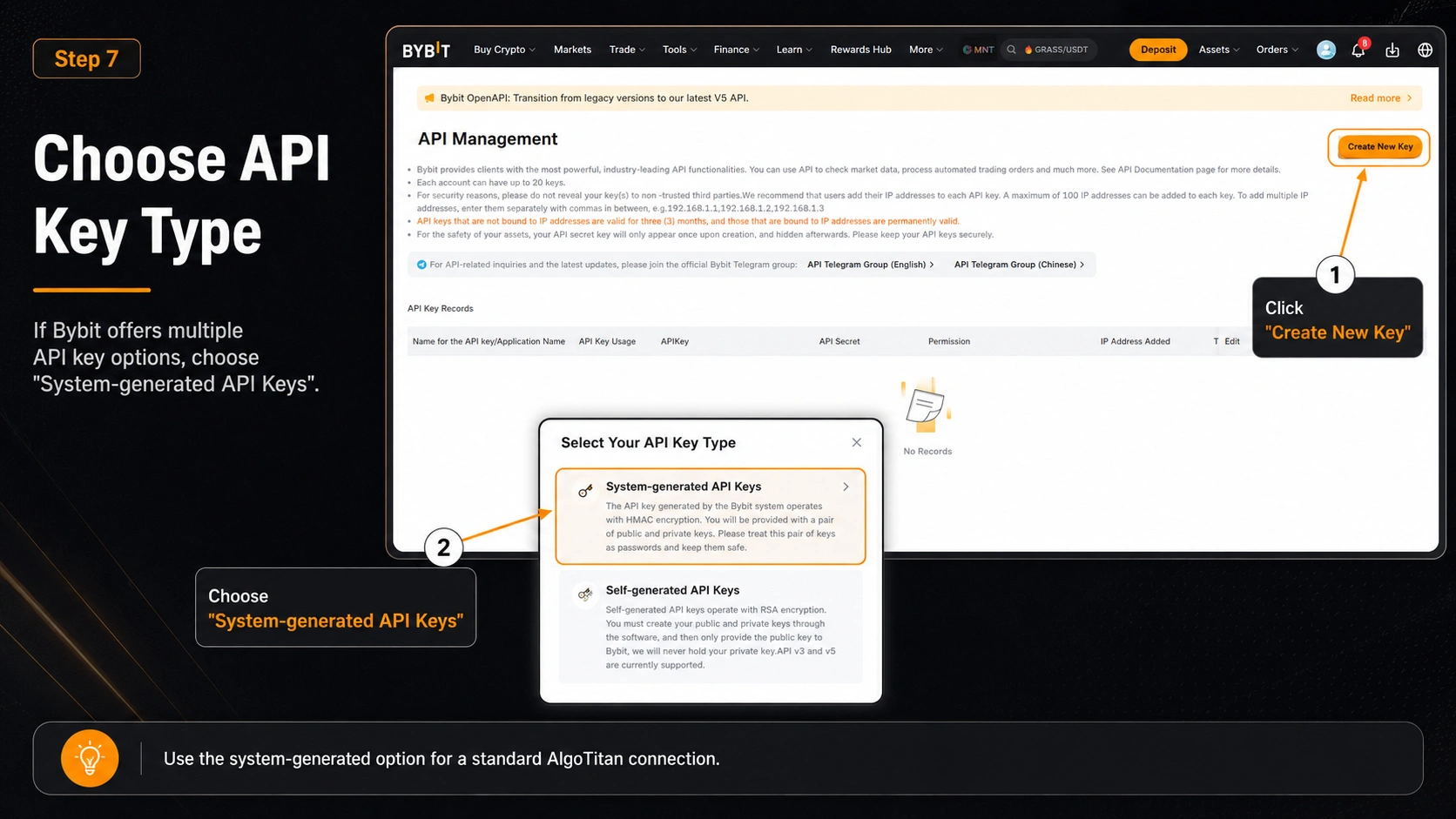
Task: Open the notifications bell
Action: 1358,50
